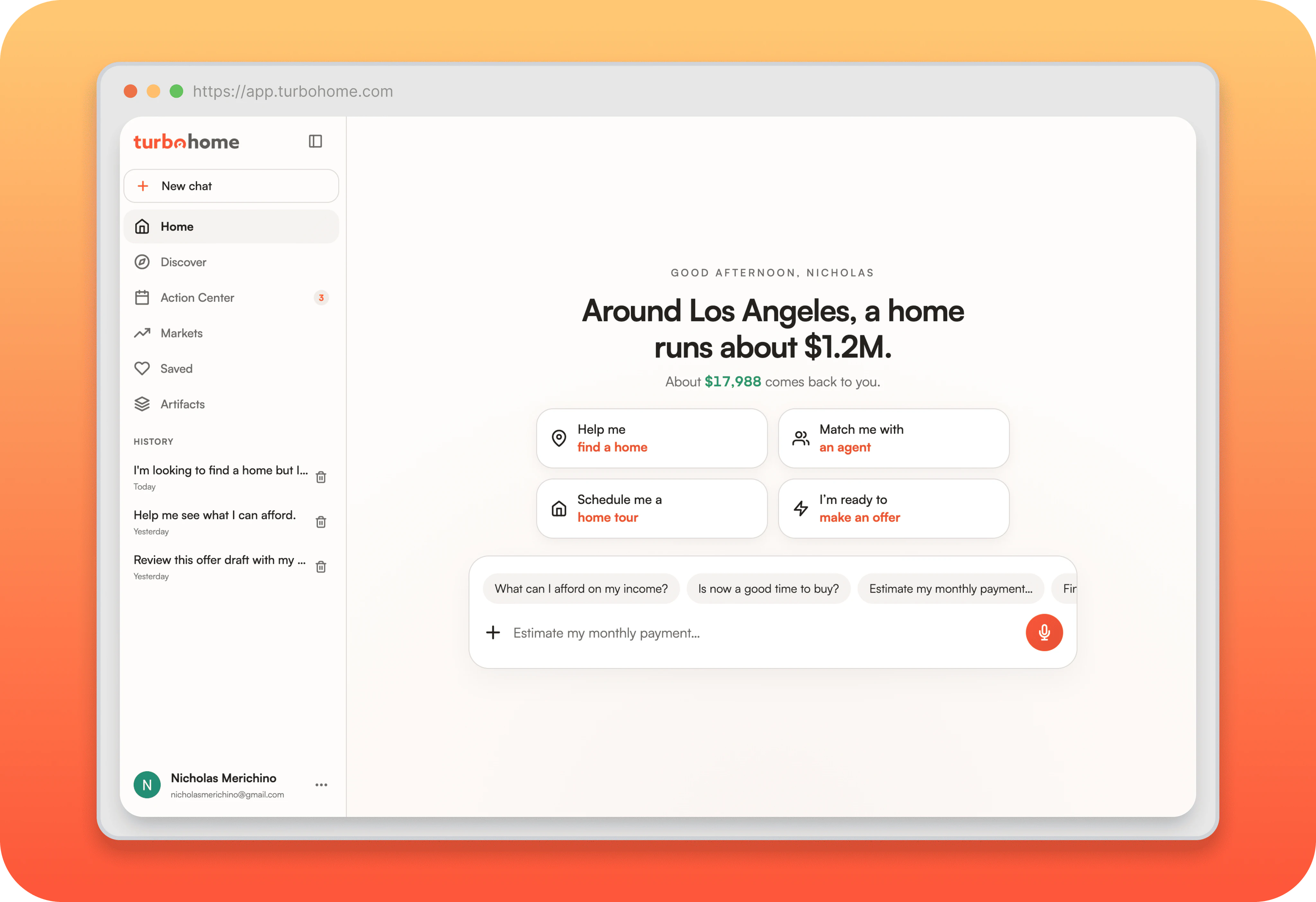Image resolution: width=1316 pixels, height=902 pixels.
Task: Go to Discover in the sidebar
Action: point(231,262)
